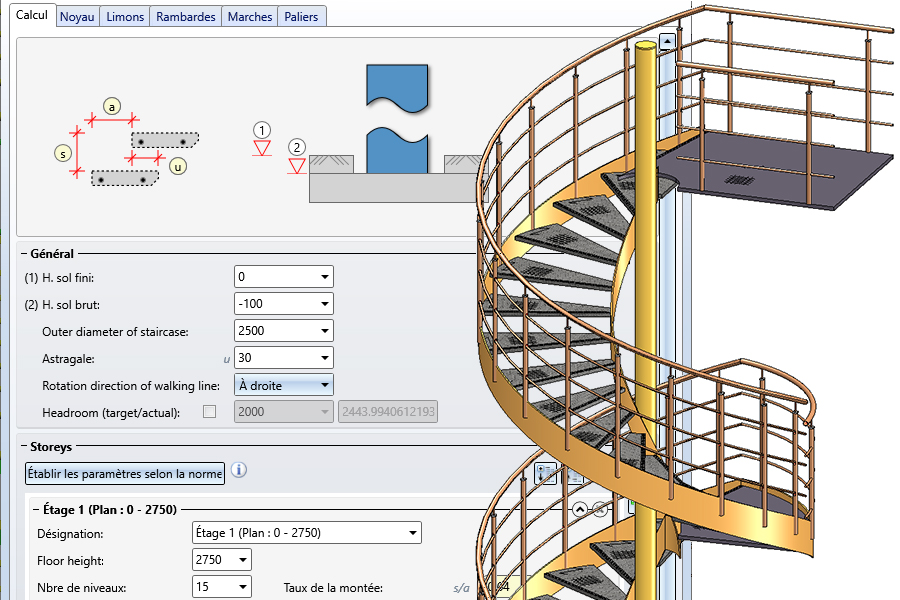Select the Marches tab
The height and width of the screenshot is (600, 900).
(249, 17)
